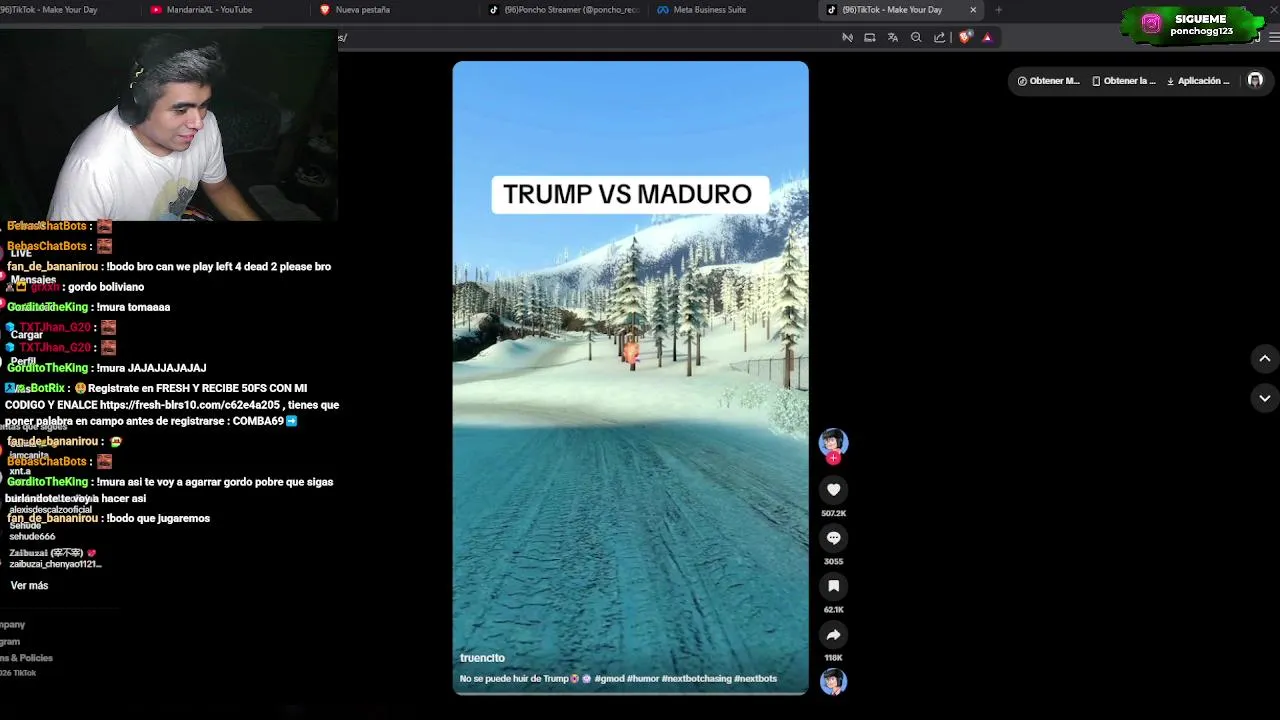The width and height of the screenshot is (1280, 720).
Task: Click '!mura tomaaaa' chat message
Action: pyautogui.click(x=88, y=307)
